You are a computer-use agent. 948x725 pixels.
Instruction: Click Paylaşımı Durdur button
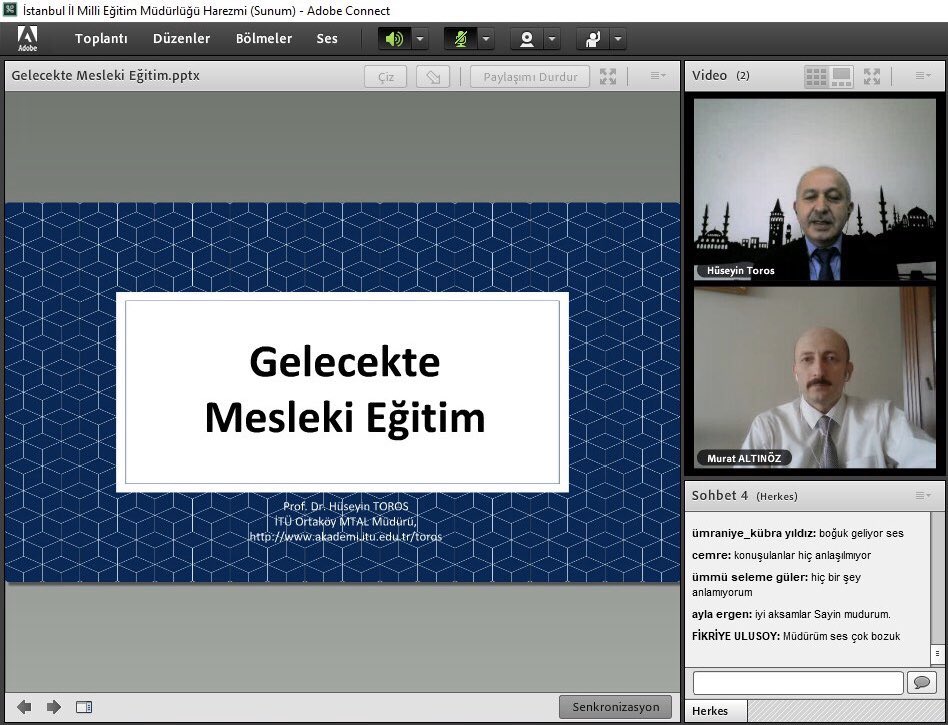click(x=530, y=77)
